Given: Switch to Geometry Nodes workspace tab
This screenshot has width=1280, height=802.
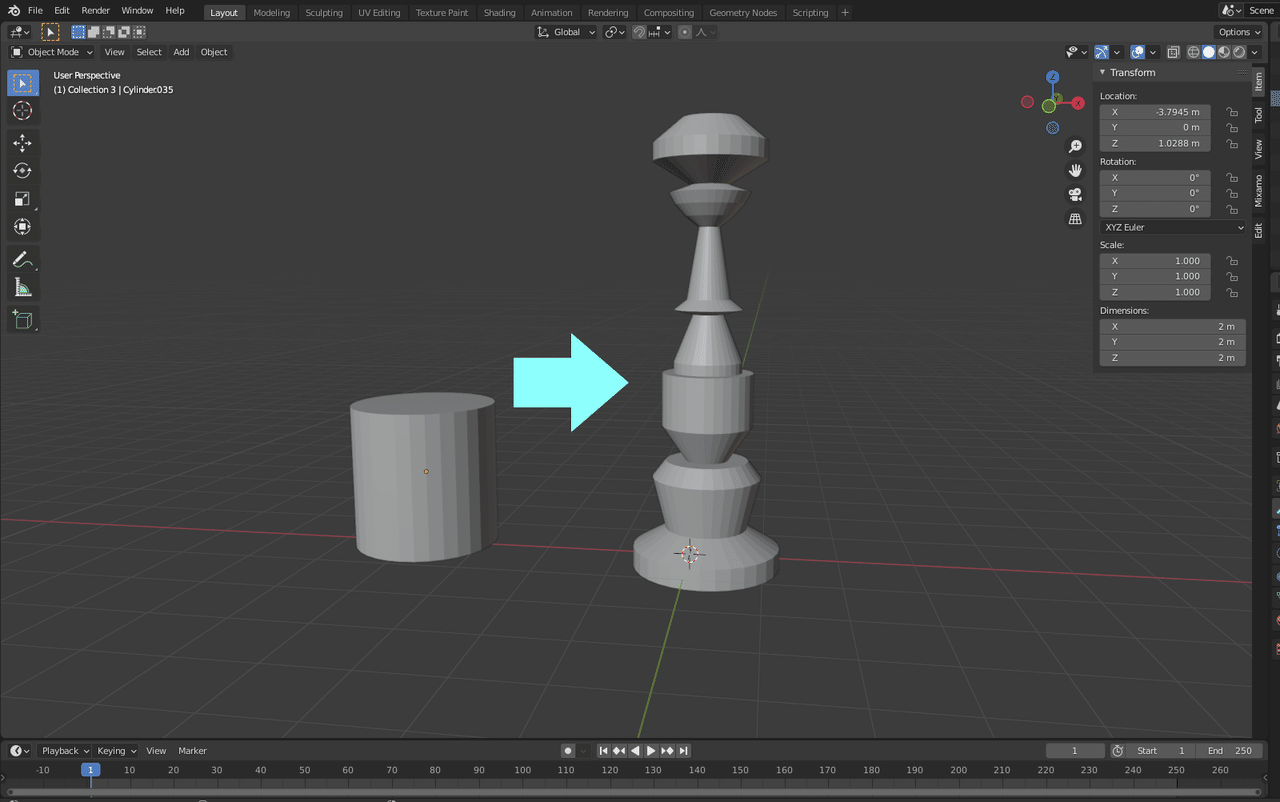Looking at the screenshot, I should coord(743,12).
